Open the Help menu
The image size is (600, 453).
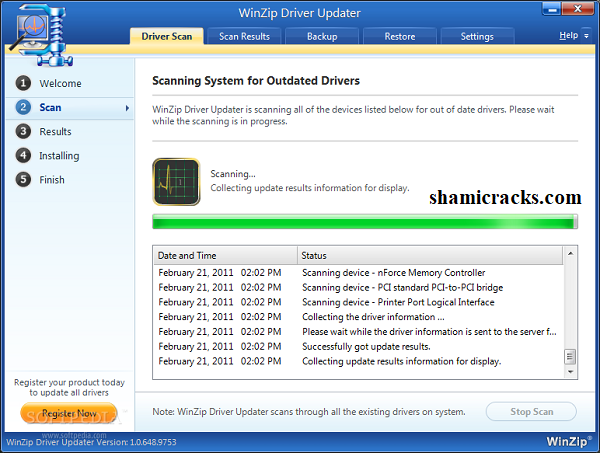(x=569, y=36)
